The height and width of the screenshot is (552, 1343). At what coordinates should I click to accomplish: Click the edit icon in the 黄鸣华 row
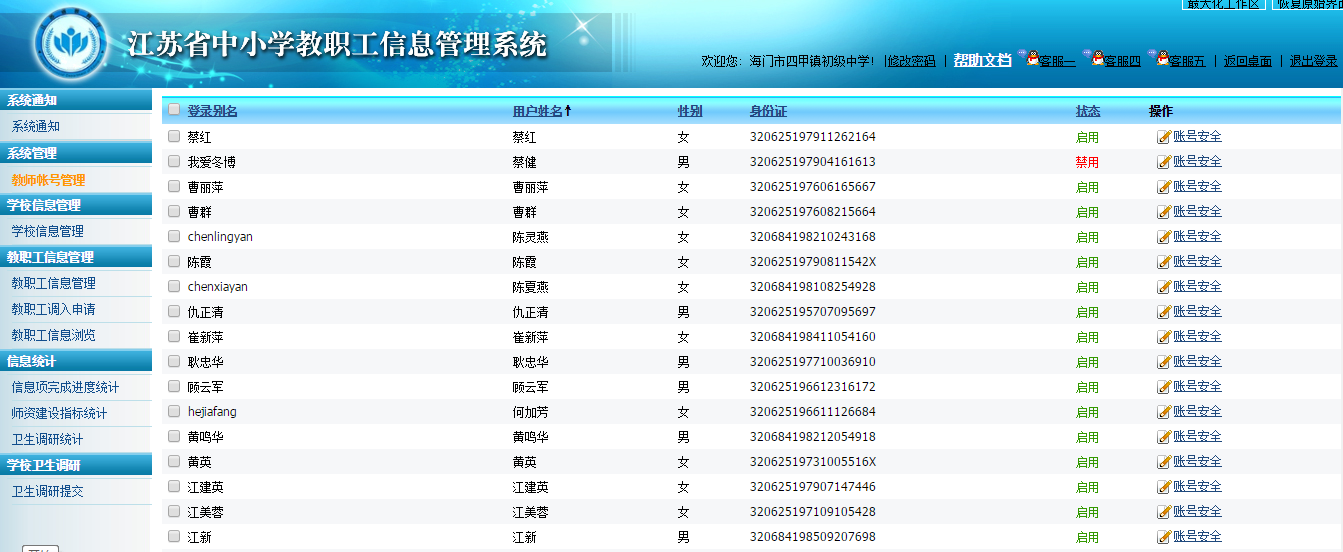pyautogui.click(x=1164, y=437)
